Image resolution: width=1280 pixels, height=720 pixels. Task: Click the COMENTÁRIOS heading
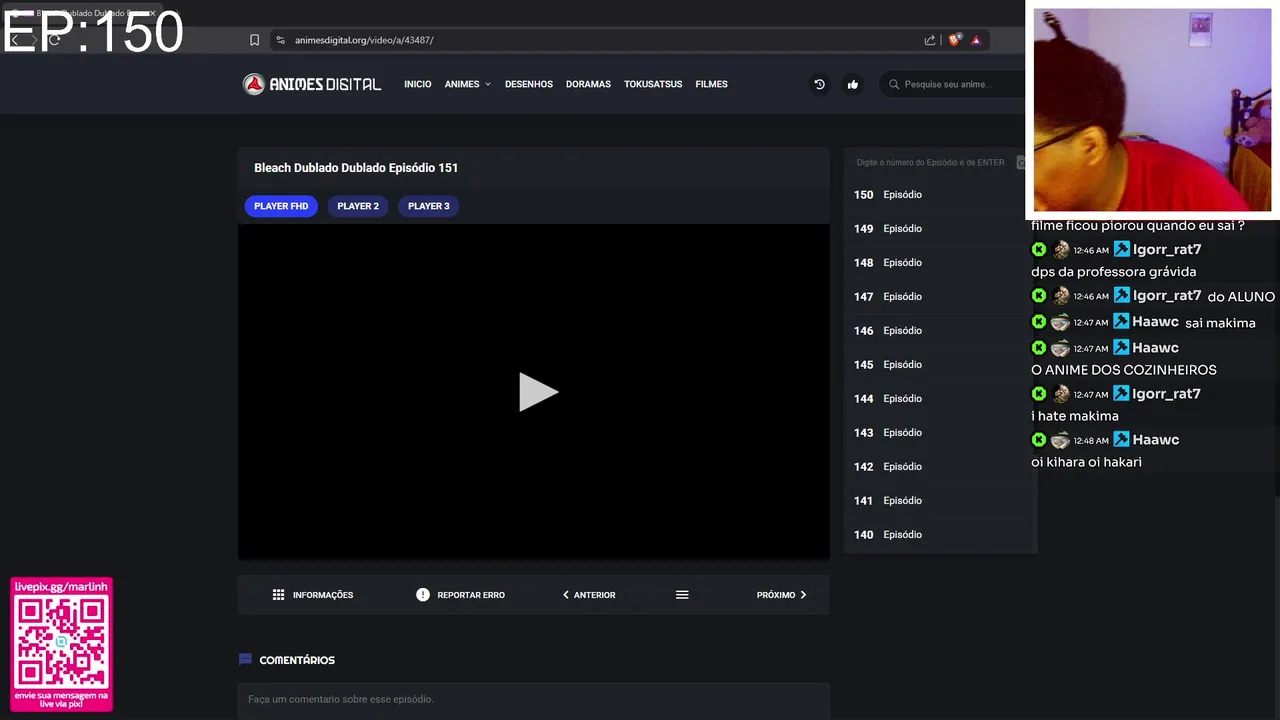click(297, 660)
